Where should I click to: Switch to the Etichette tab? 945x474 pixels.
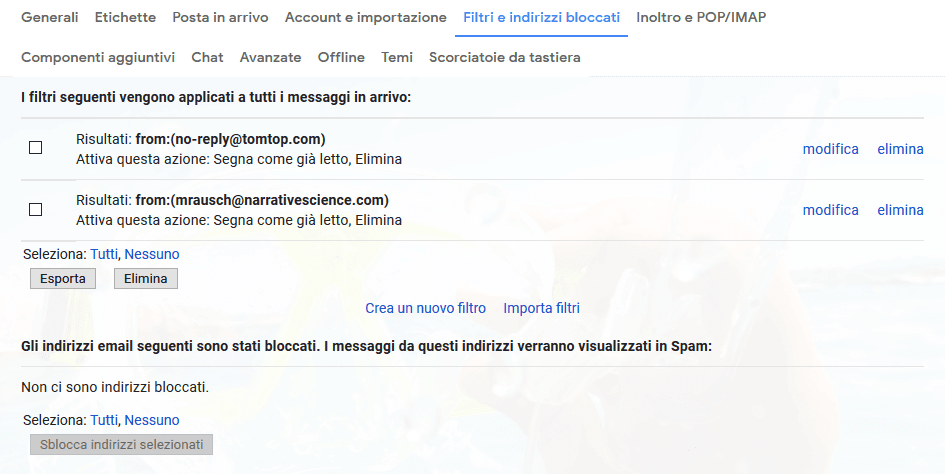point(125,17)
